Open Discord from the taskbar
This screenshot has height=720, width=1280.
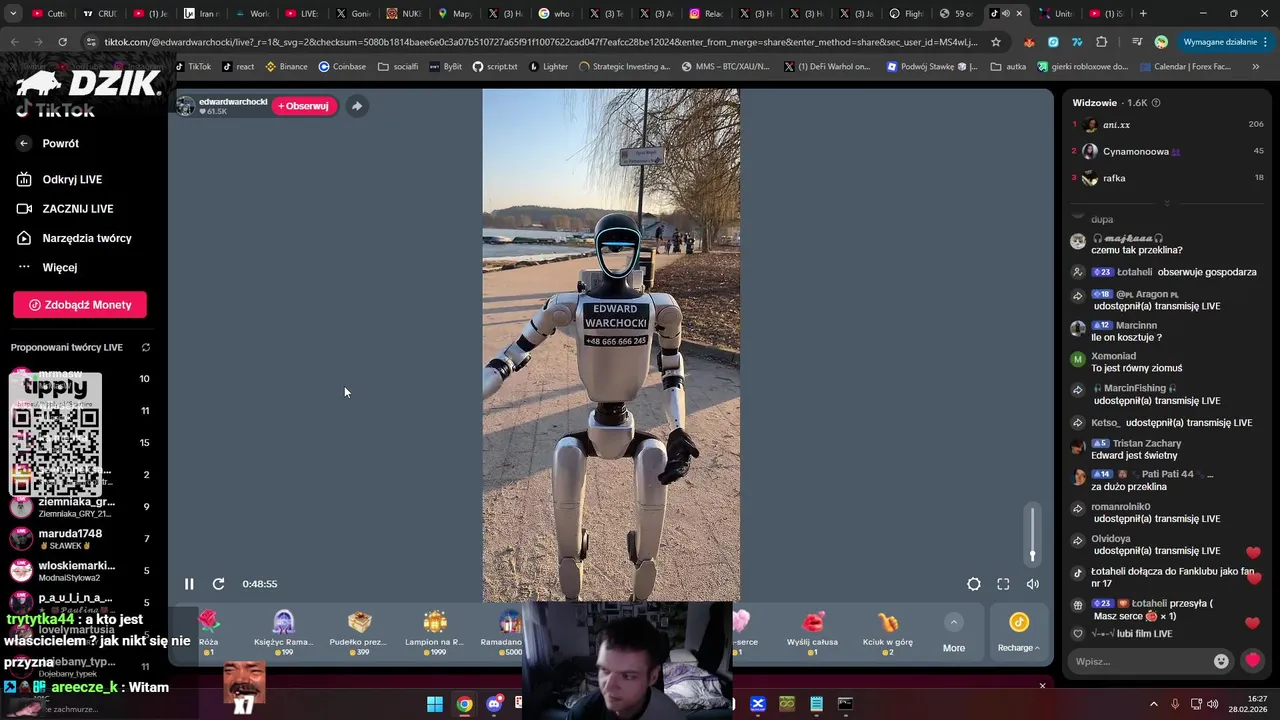tap(494, 704)
